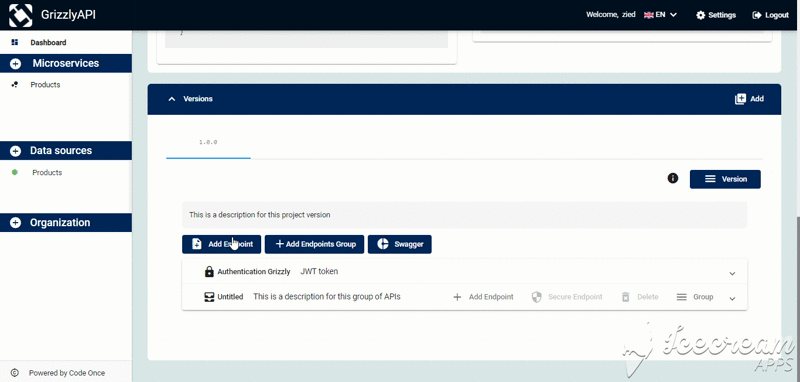Click the GrizzlyAPI logo icon

20,15
